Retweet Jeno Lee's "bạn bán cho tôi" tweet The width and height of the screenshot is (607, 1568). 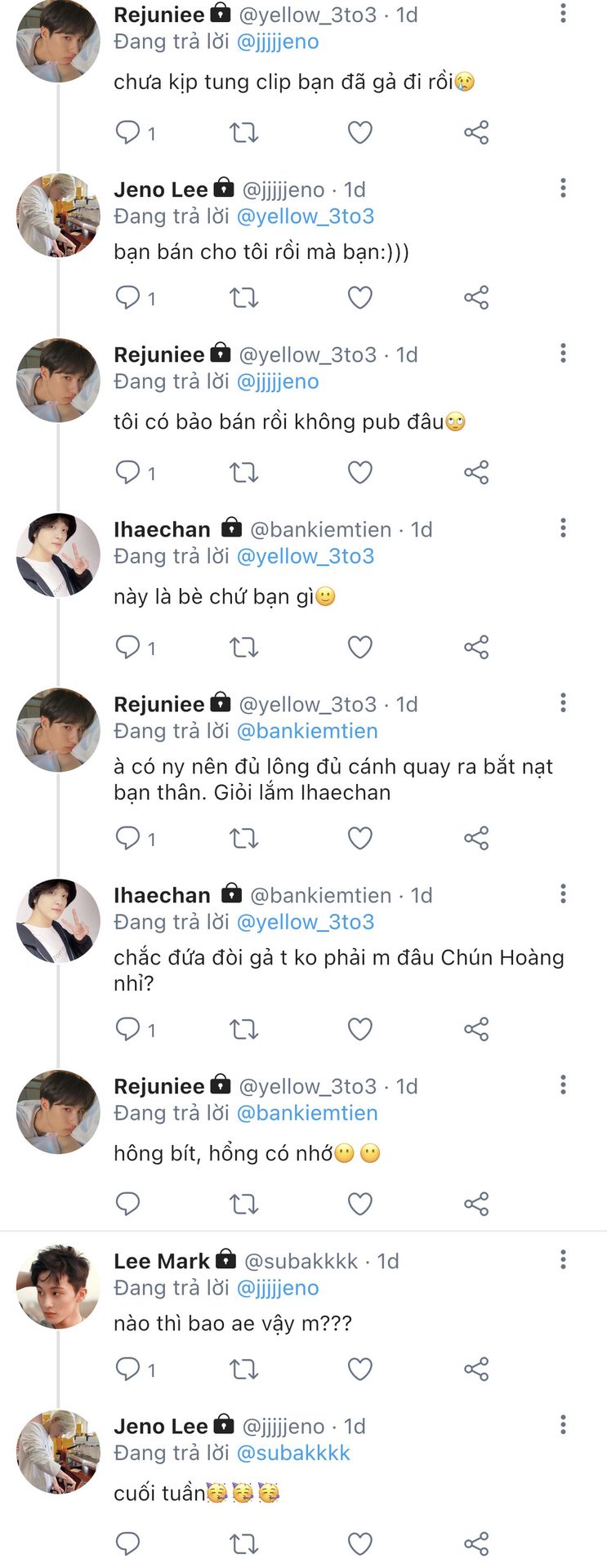[x=243, y=297]
